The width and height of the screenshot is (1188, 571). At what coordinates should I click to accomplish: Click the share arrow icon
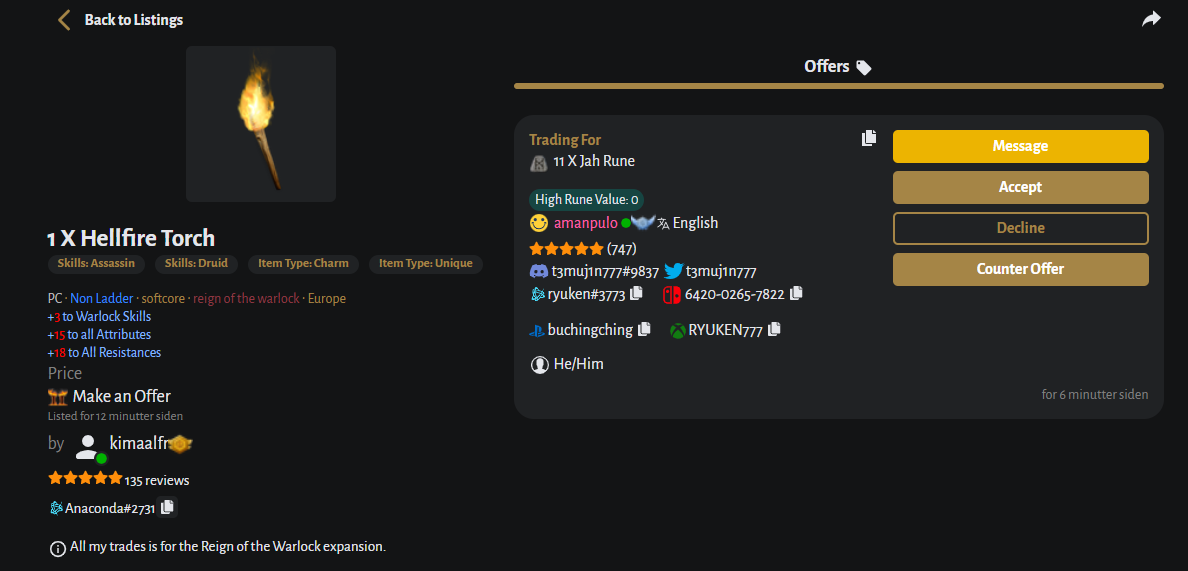coord(1151,19)
